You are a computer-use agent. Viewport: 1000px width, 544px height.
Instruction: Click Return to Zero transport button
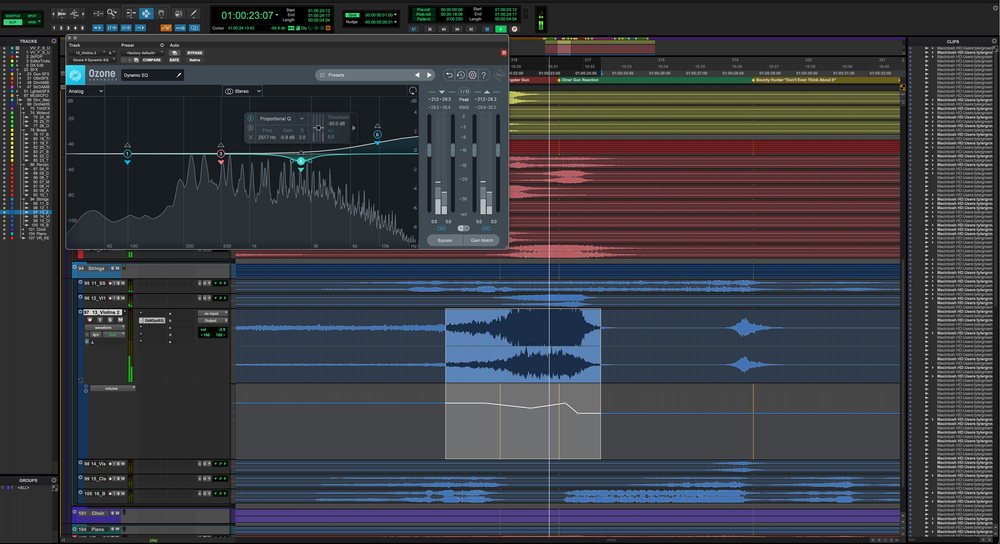pyautogui.click(x=430, y=29)
